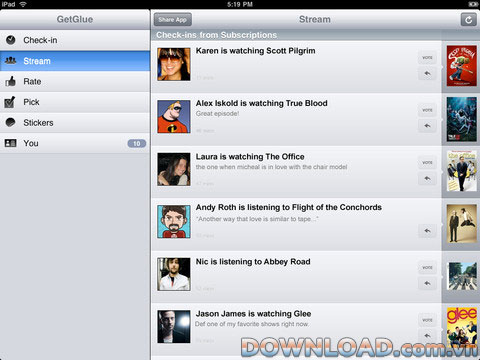Image resolution: width=480 pixels, height=360 pixels.
Task: Click the battery icon in the status bar
Action: point(473,4)
